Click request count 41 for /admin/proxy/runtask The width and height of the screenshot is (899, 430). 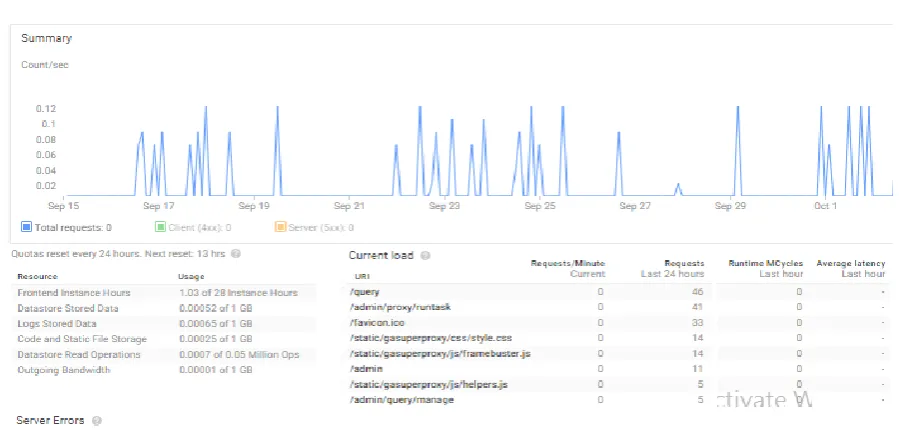(698, 307)
